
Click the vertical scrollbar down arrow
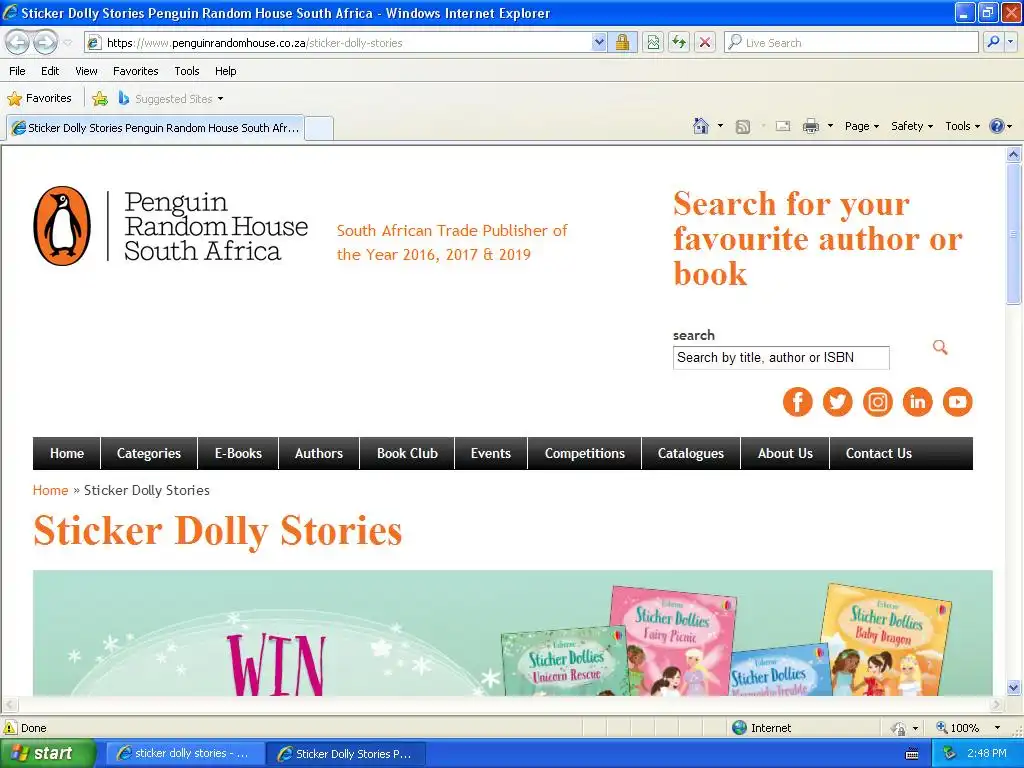[1014, 687]
